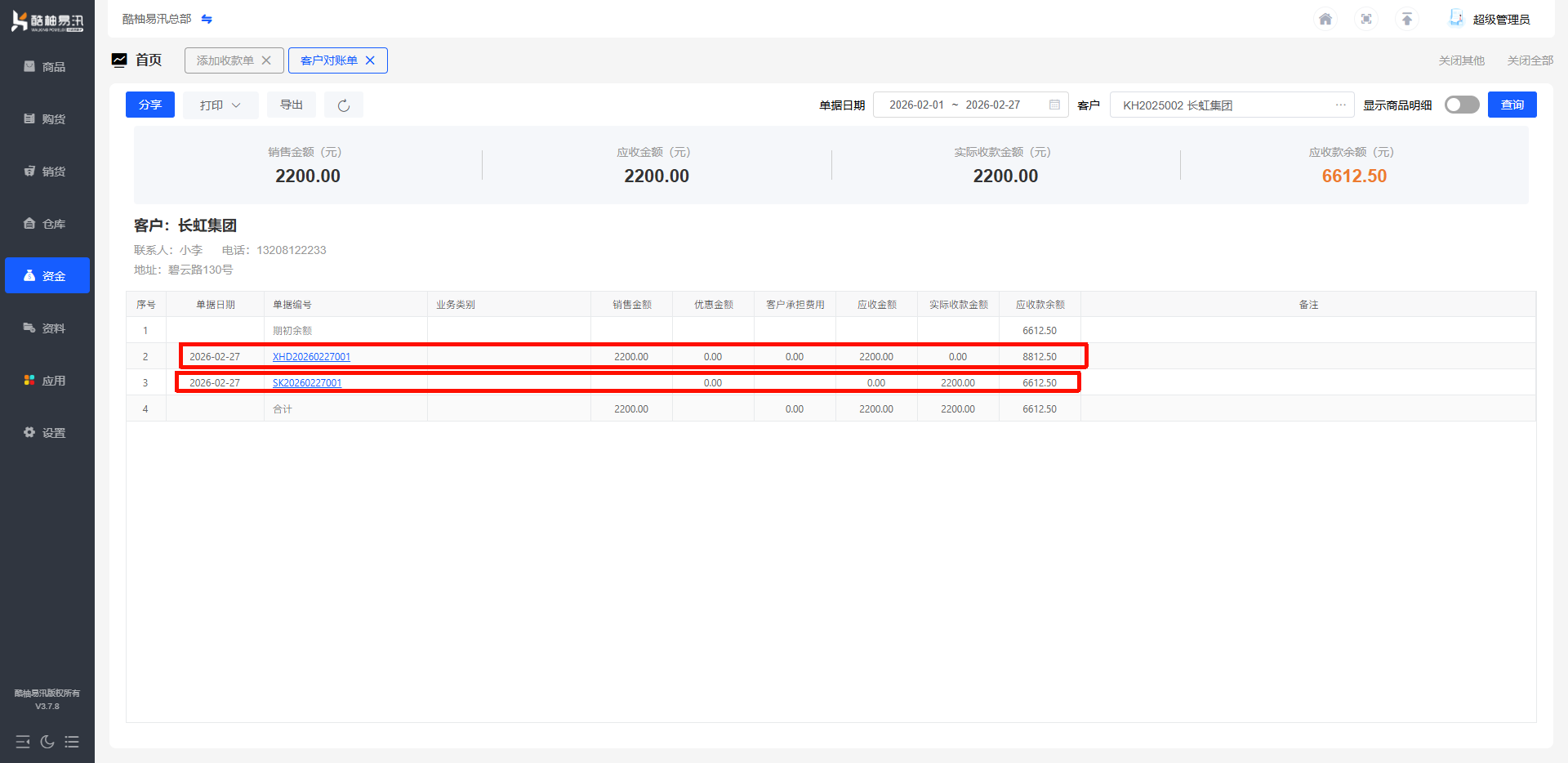Open the XHD20260227001 document link
1568x763 pixels.
click(311, 357)
